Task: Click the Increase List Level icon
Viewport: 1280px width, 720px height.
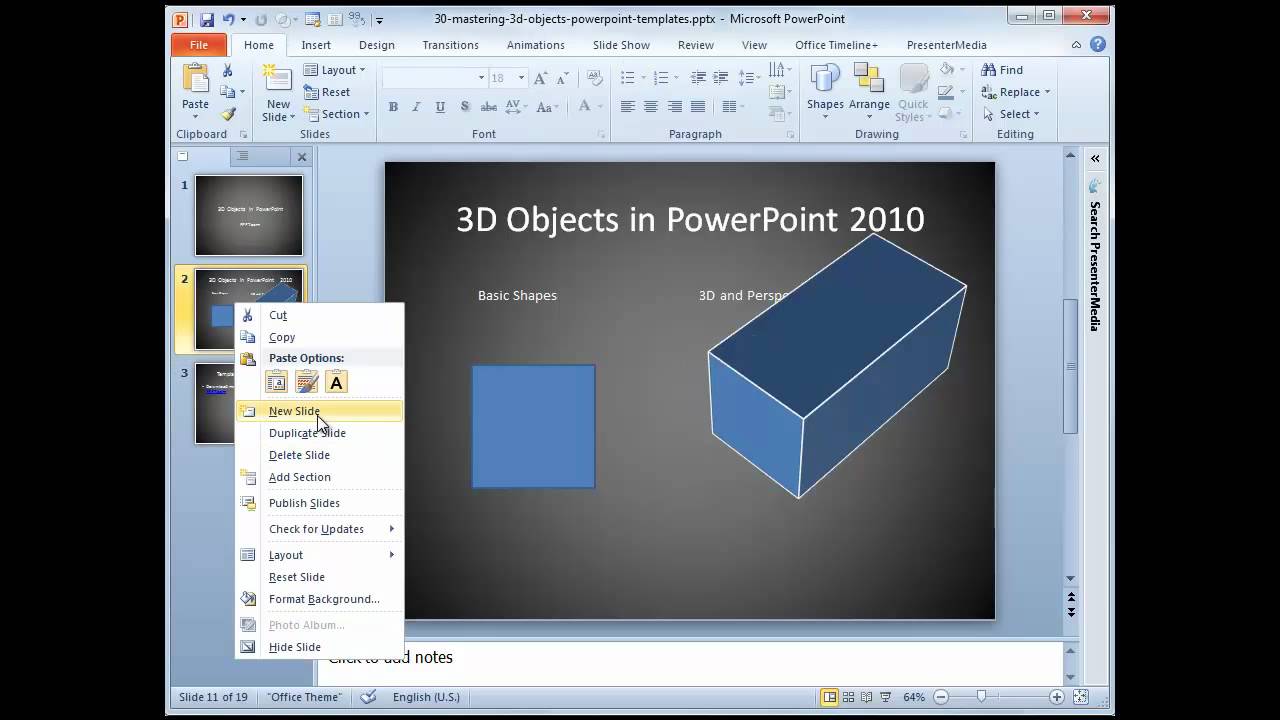Action: point(722,78)
